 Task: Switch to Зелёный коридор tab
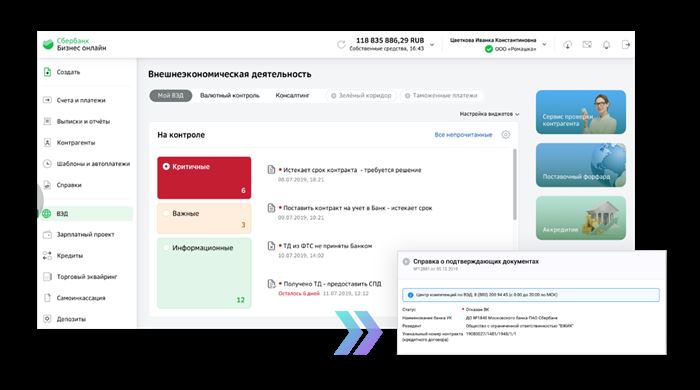(361, 95)
